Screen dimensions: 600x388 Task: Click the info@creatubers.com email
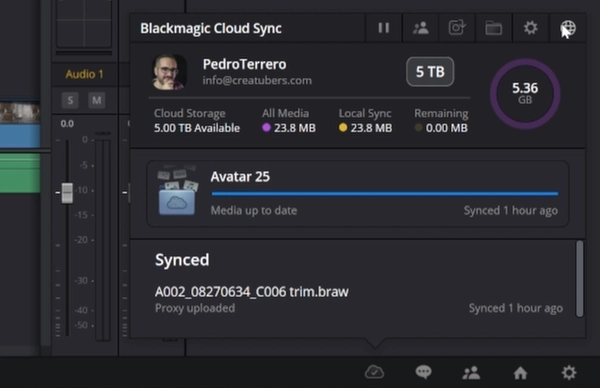coord(257,81)
